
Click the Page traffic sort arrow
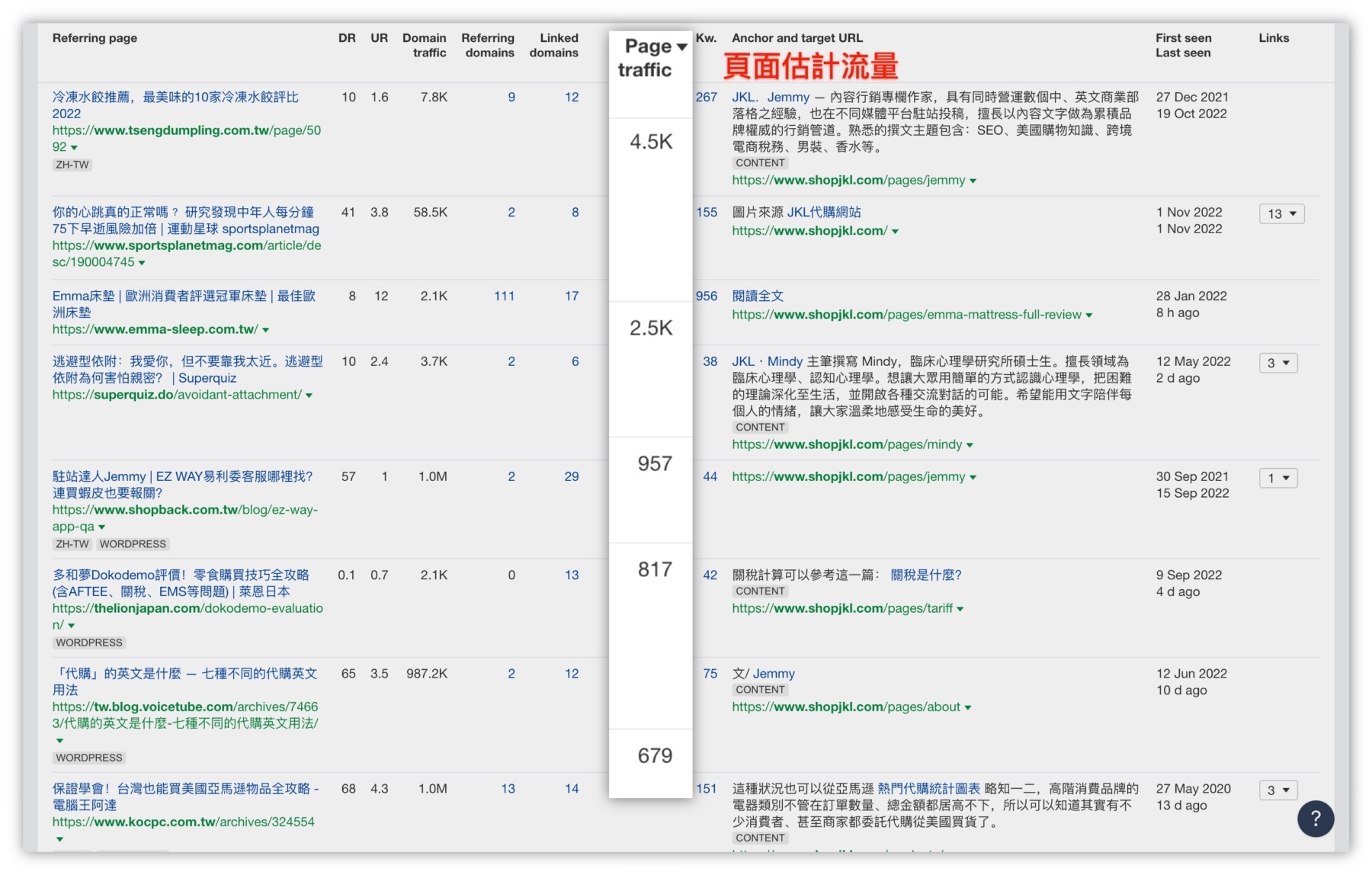(681, 46)
